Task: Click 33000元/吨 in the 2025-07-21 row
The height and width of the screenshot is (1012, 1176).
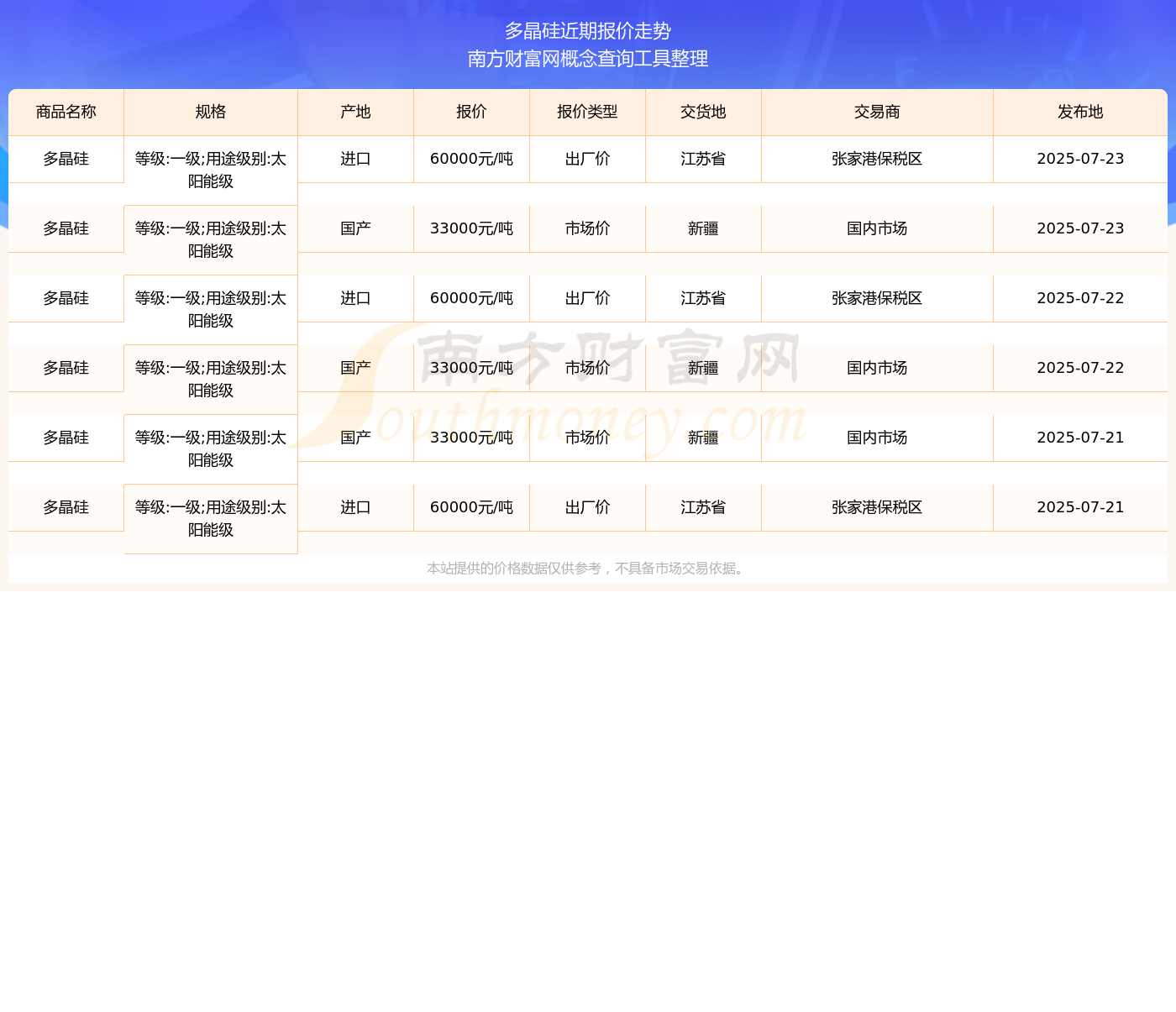Action: click(x=471, y=438)
